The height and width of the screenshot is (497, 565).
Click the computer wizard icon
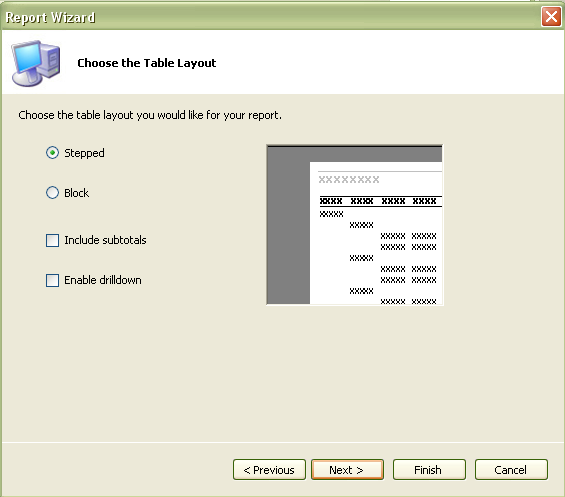click(35, 63)
